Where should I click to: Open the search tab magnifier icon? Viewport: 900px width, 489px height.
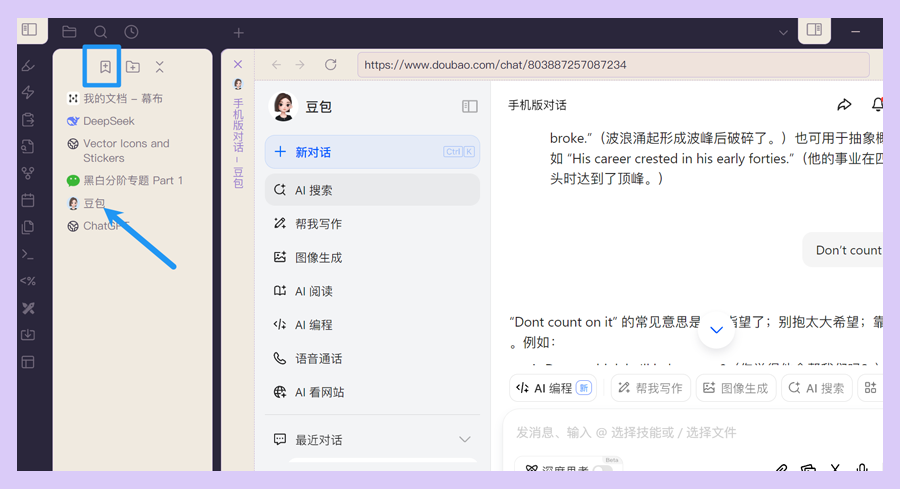tap(100, 32)
